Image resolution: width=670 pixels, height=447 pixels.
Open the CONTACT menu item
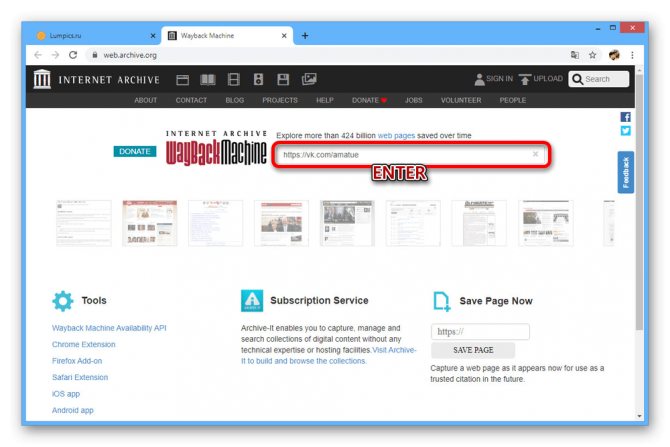coord(191,100)
